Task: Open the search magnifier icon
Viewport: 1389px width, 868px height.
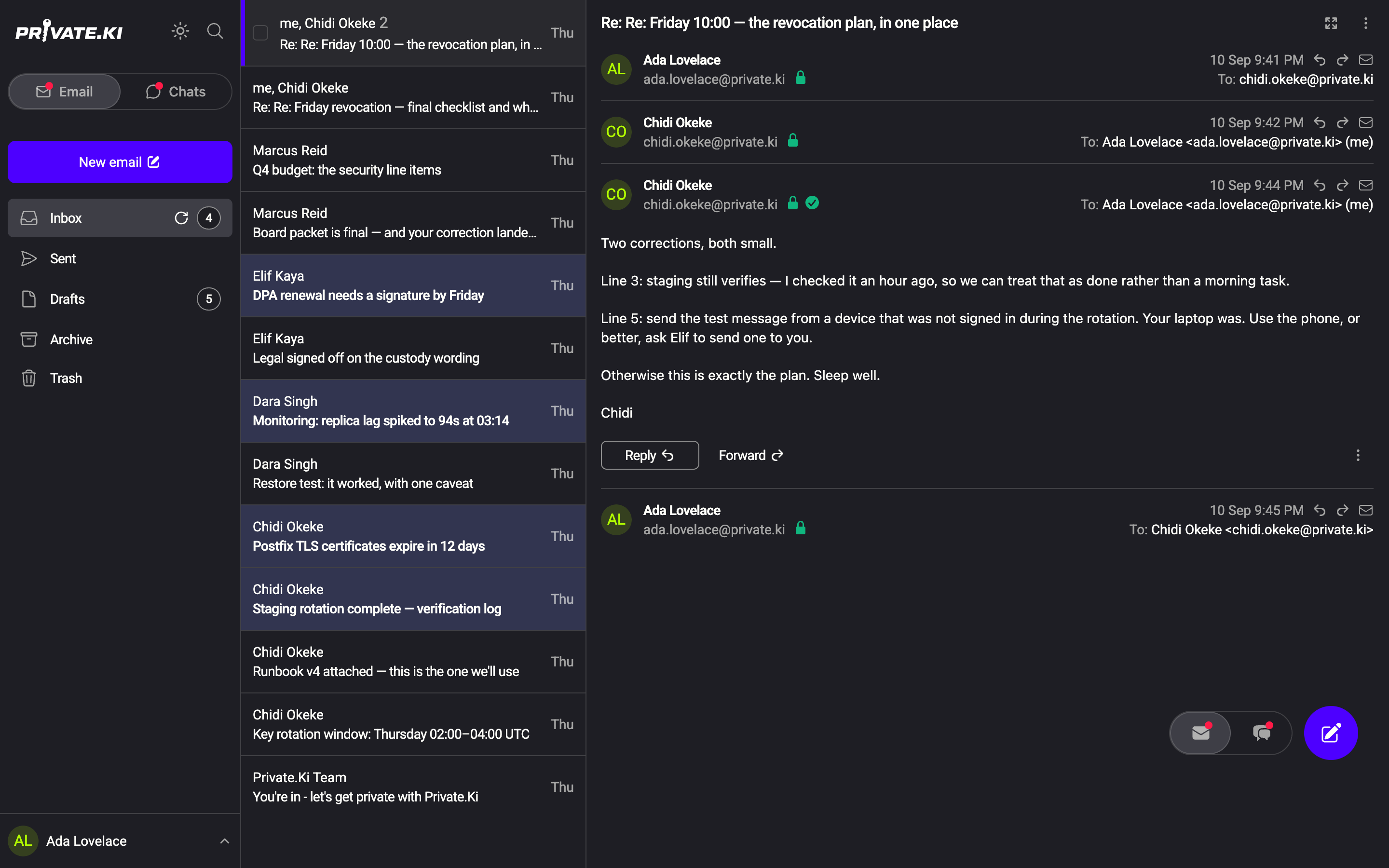Action: coord(215,31)
